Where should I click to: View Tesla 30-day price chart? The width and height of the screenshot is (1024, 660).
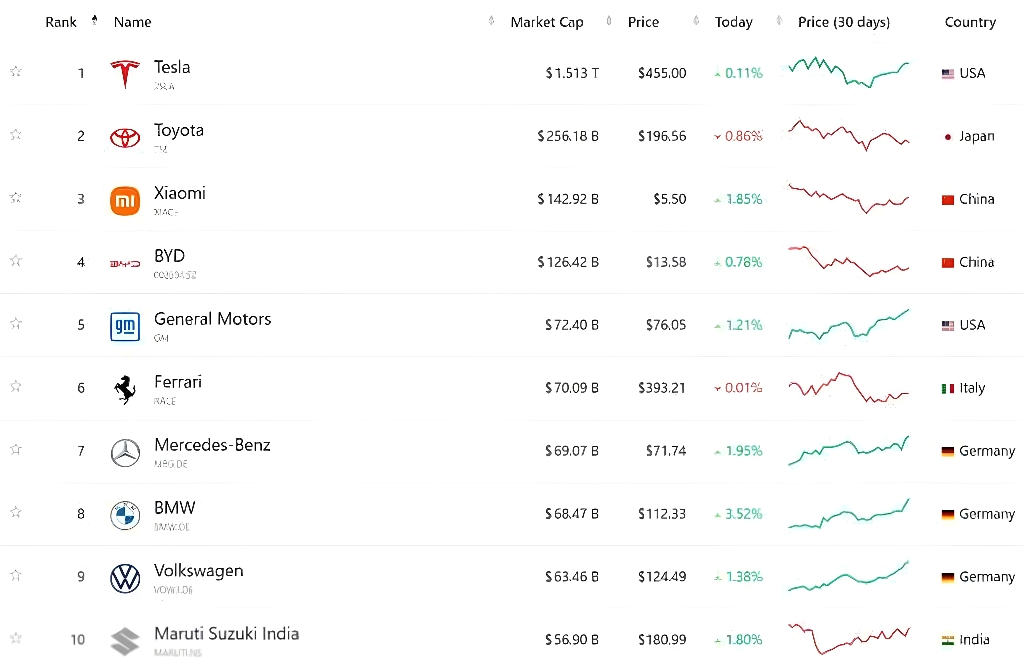coord(848,72)
